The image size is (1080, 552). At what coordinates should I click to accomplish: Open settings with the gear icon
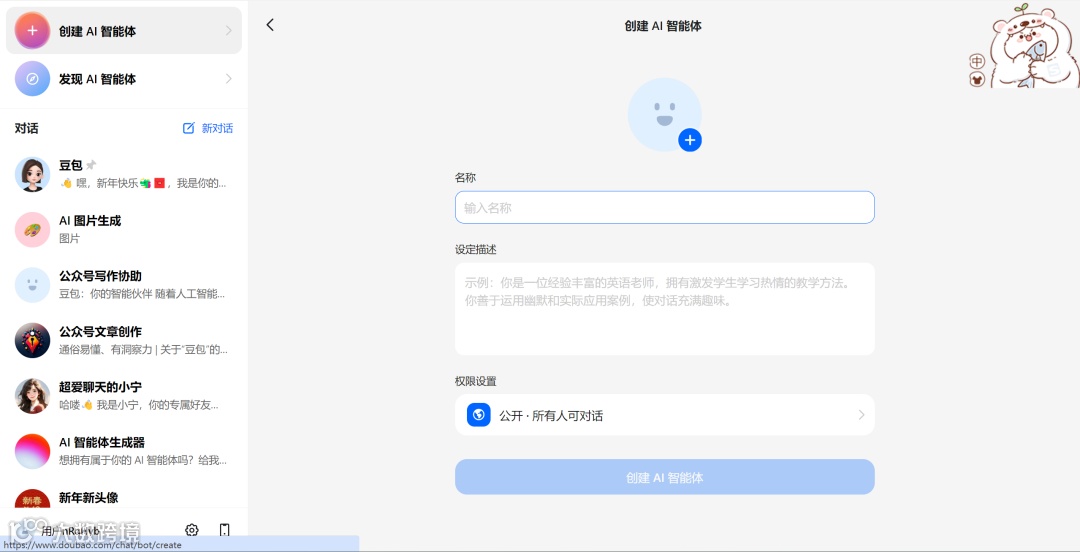point(191,530)
